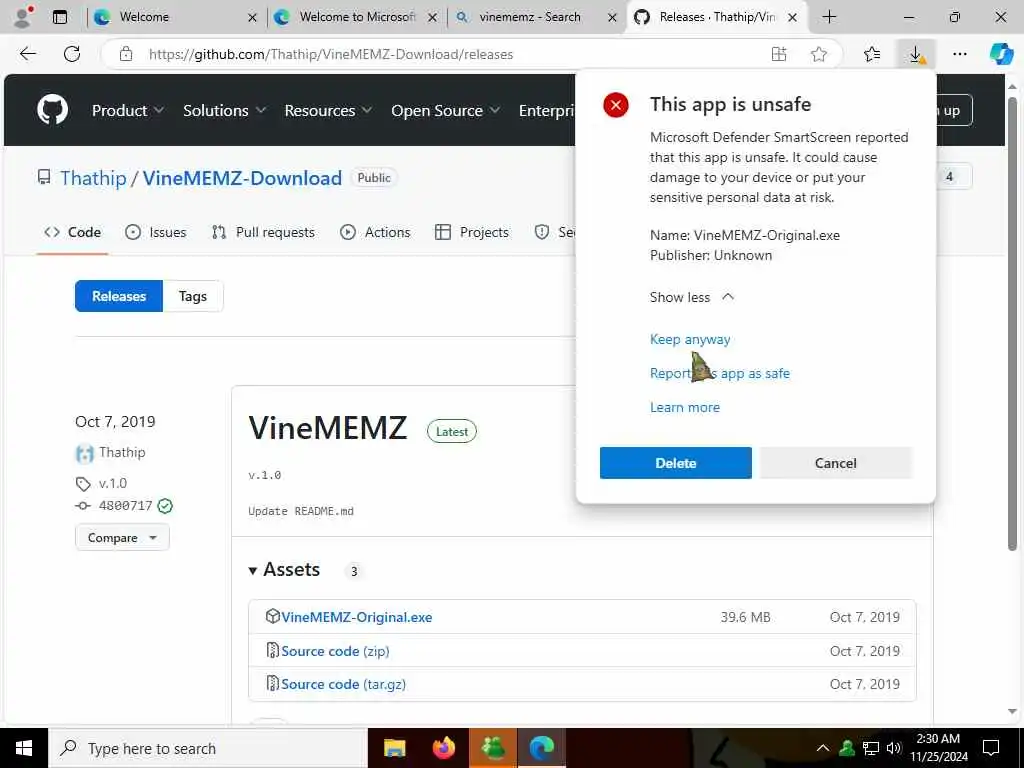Collapse details with Show less
Image resolution: width=1024 pixels, height=768 pixels.
click(692, 297)
